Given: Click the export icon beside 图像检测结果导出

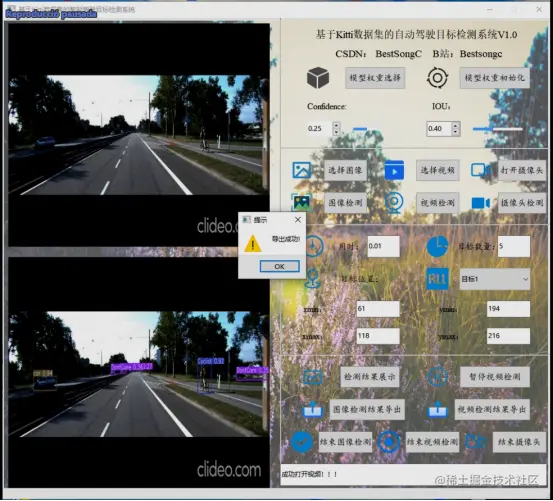Looking at the screenshot, I should (x=312, y=409).
